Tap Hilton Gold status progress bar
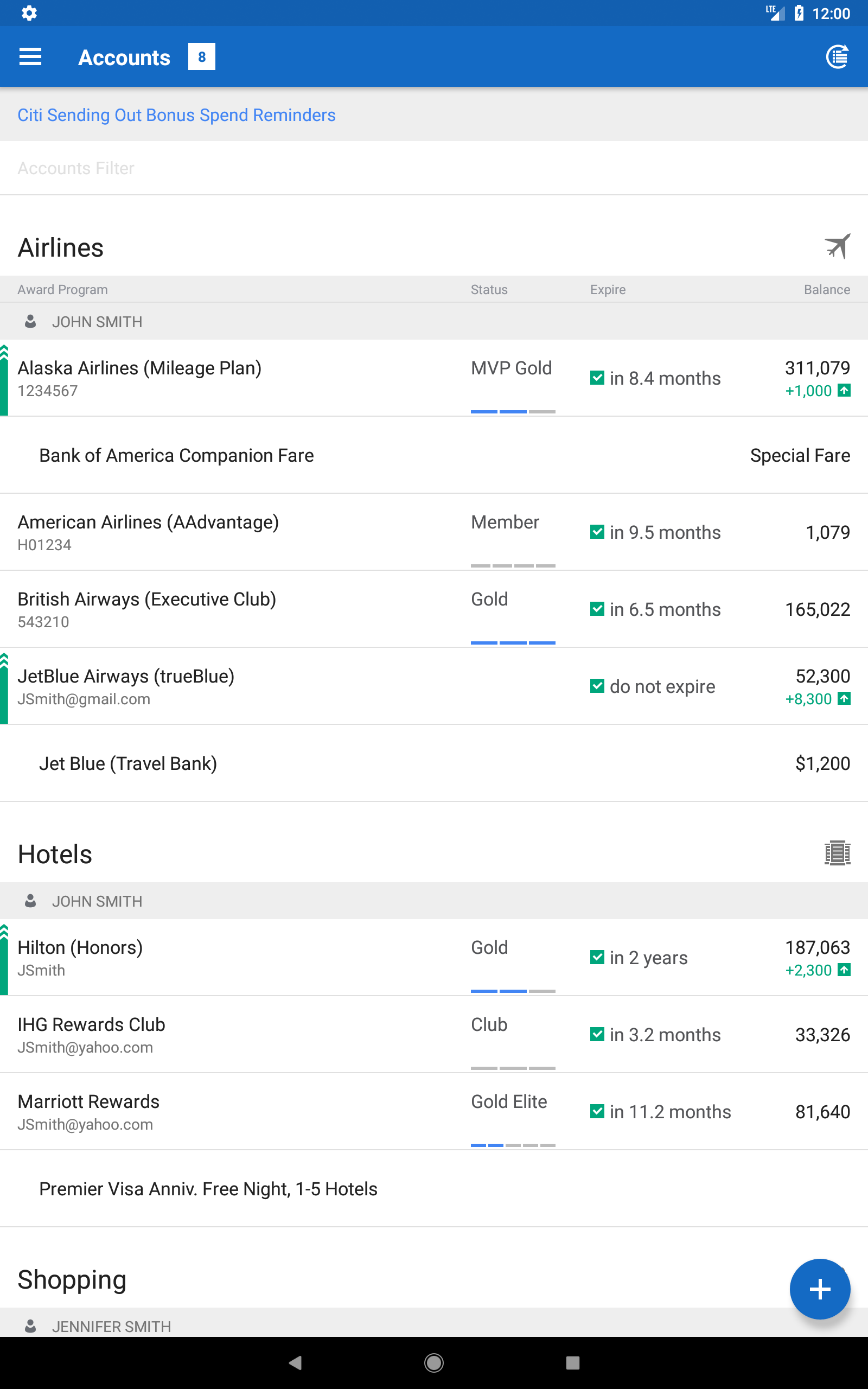 [x=513, y=991]
